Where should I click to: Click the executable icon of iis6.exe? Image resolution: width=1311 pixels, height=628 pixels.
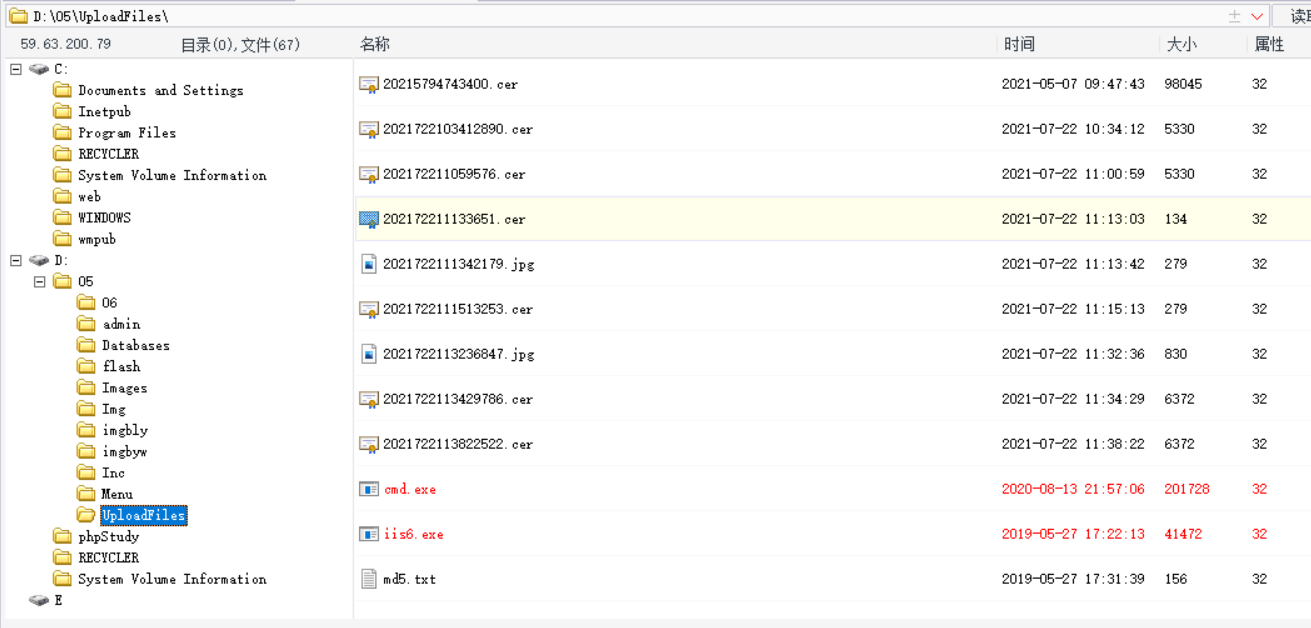click(x=369, y=534)
